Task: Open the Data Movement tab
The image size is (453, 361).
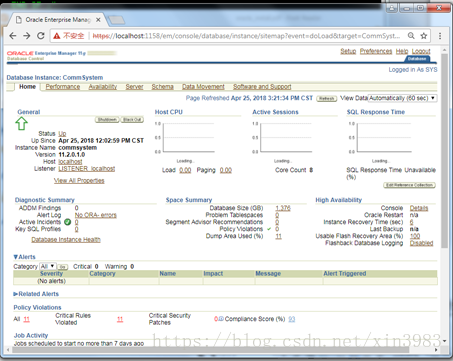Action: click(x=203, y=87)
